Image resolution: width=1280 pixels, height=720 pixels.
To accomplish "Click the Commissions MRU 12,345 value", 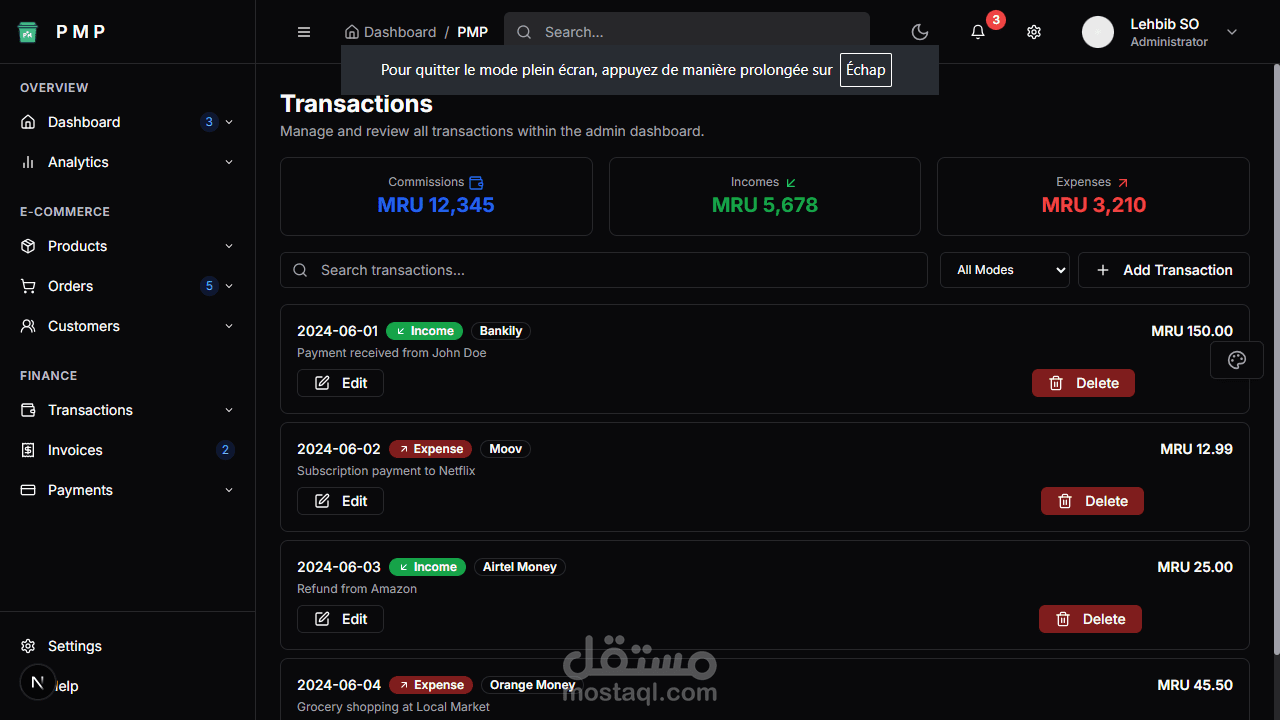I will point(436,205).
